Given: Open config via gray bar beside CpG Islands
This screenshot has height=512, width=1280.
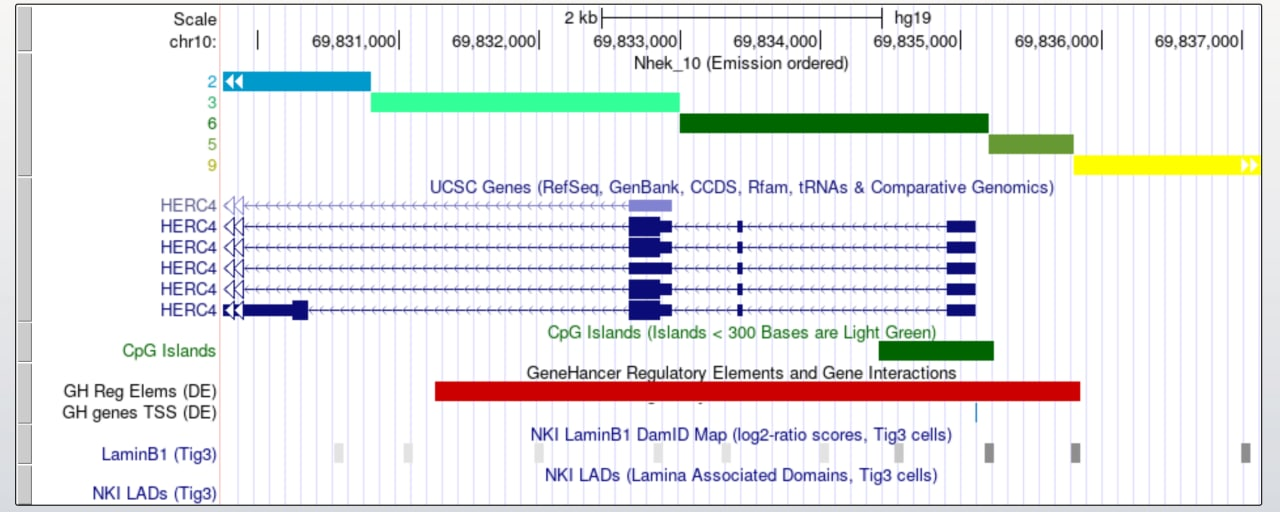Looking at the screenshot, I should tap(25, 342).
